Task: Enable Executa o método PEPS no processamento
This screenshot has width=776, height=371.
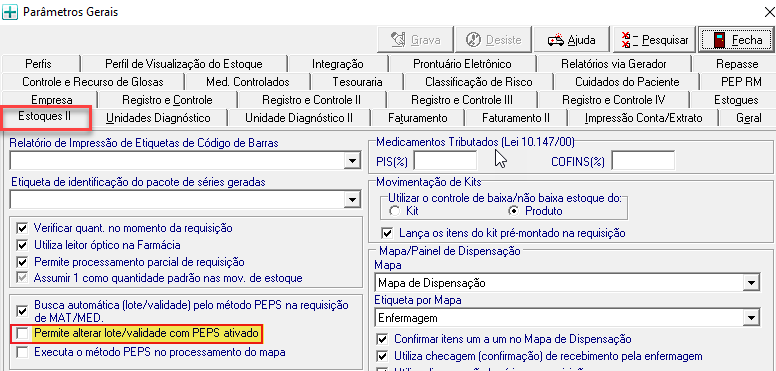Action: click(22, 353)
